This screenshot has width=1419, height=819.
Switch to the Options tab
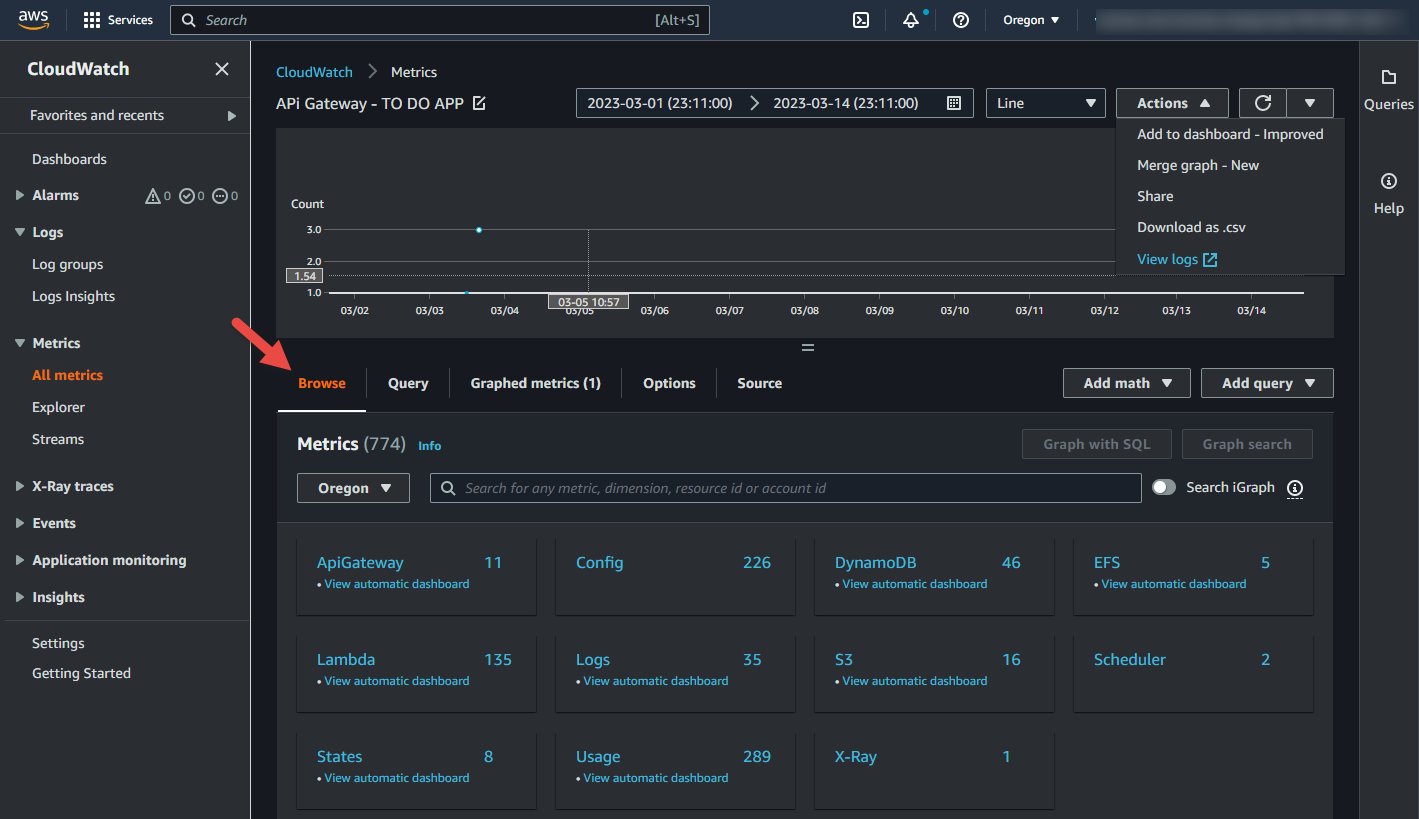coord(669,383)
